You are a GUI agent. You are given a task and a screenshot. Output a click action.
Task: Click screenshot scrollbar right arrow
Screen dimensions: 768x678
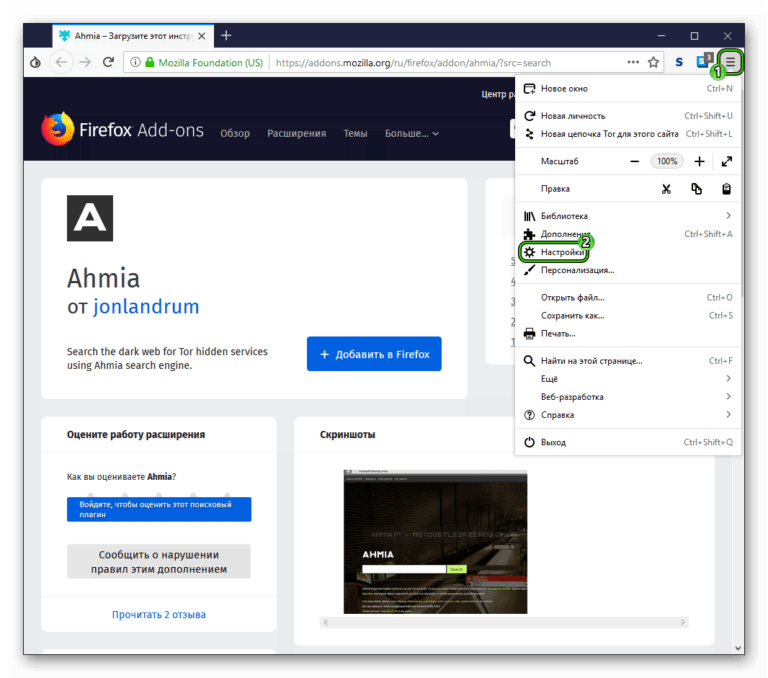coord(682,623)
